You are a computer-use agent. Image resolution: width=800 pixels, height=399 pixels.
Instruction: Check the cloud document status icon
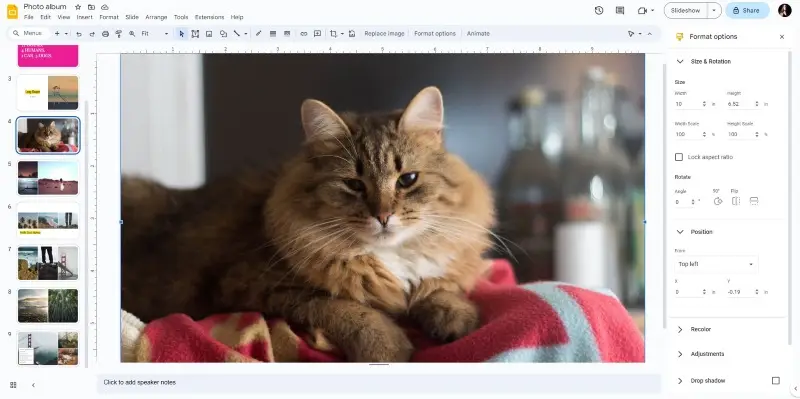point(105,7)
